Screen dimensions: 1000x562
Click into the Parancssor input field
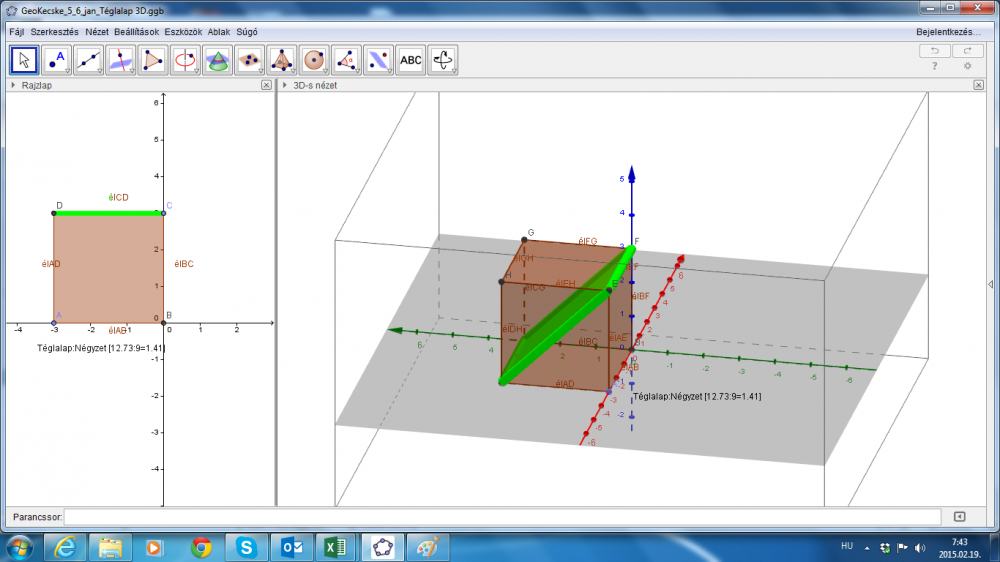pyautogui.click(x=502, y=517)
